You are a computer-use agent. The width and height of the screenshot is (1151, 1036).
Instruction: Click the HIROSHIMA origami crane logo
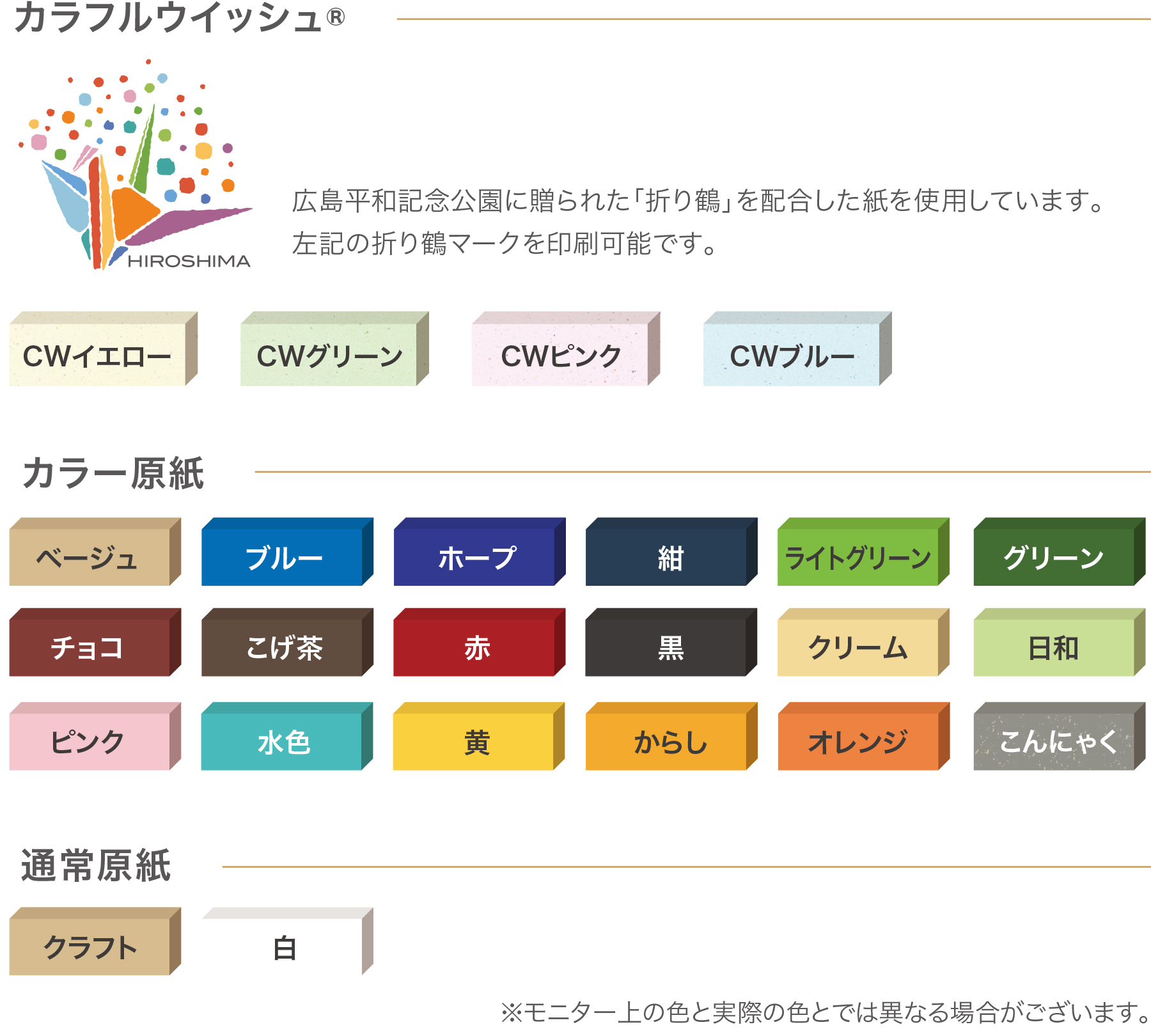[x=136, y=164]
